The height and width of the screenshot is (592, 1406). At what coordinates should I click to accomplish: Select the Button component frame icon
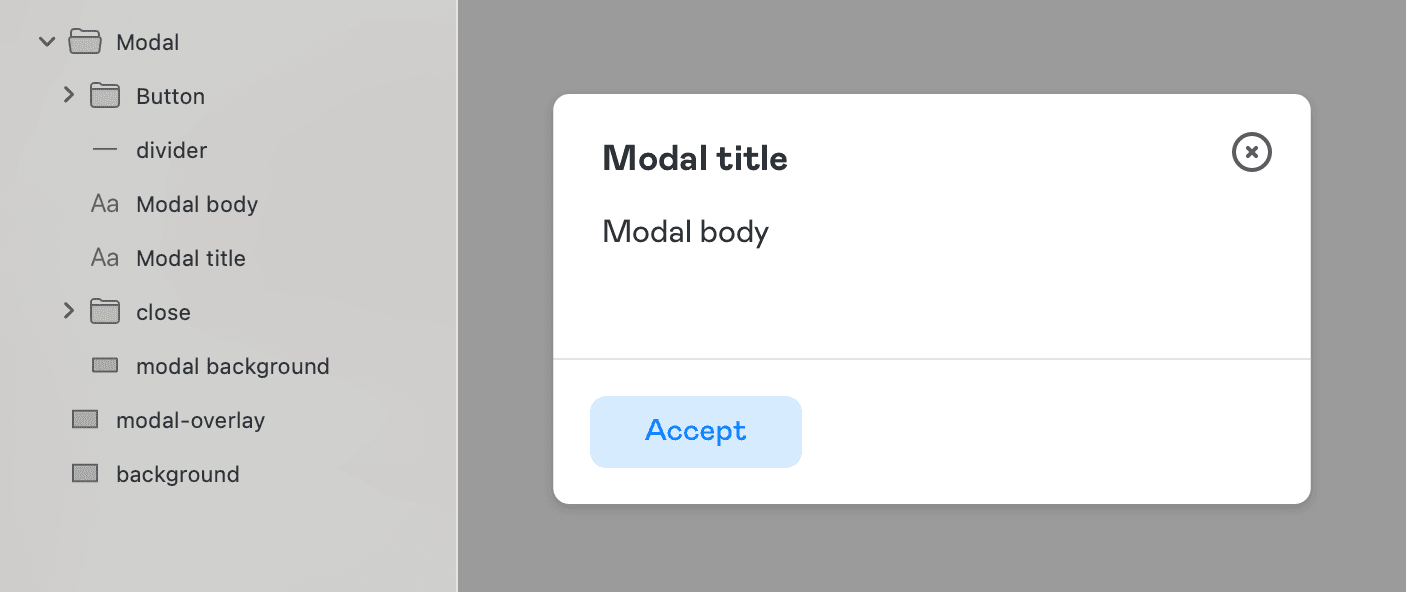(x=105, y=95)
